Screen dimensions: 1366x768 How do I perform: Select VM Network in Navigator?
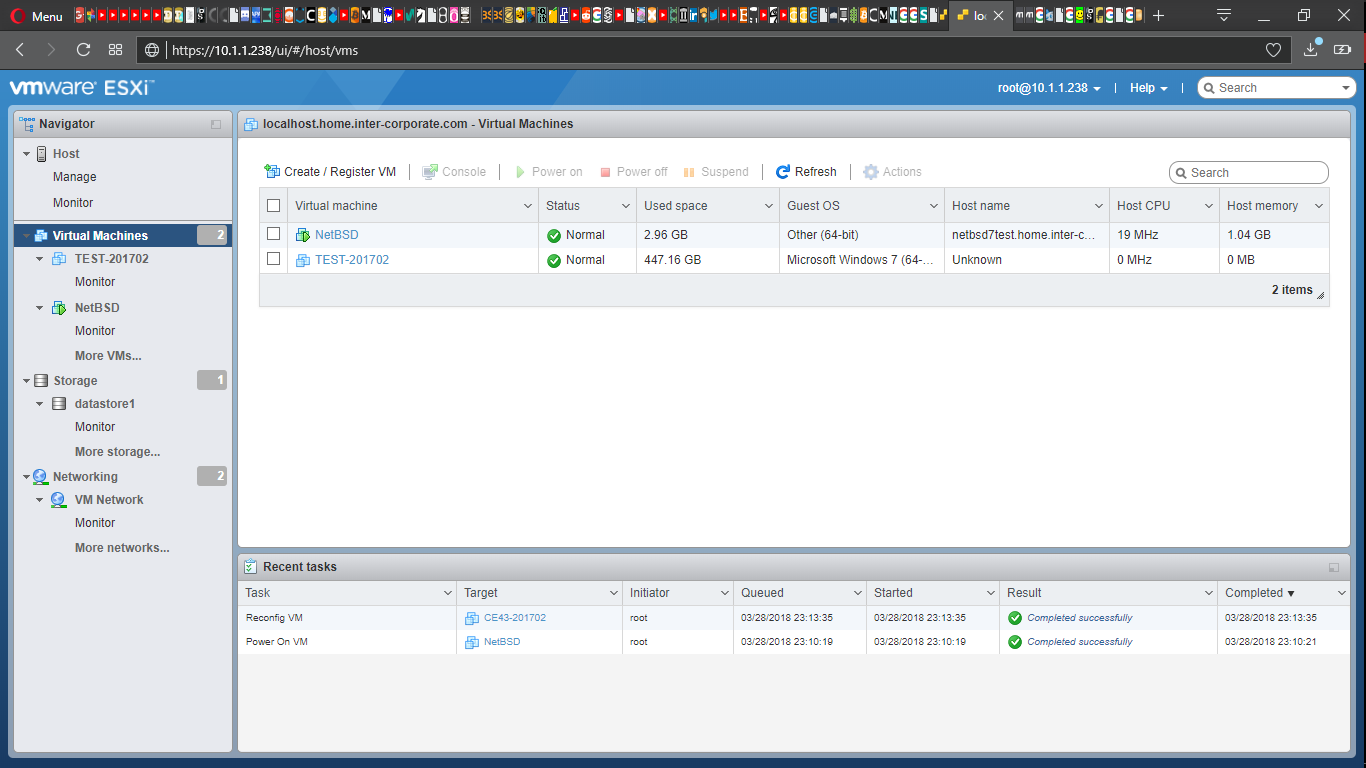pos(109,500)
